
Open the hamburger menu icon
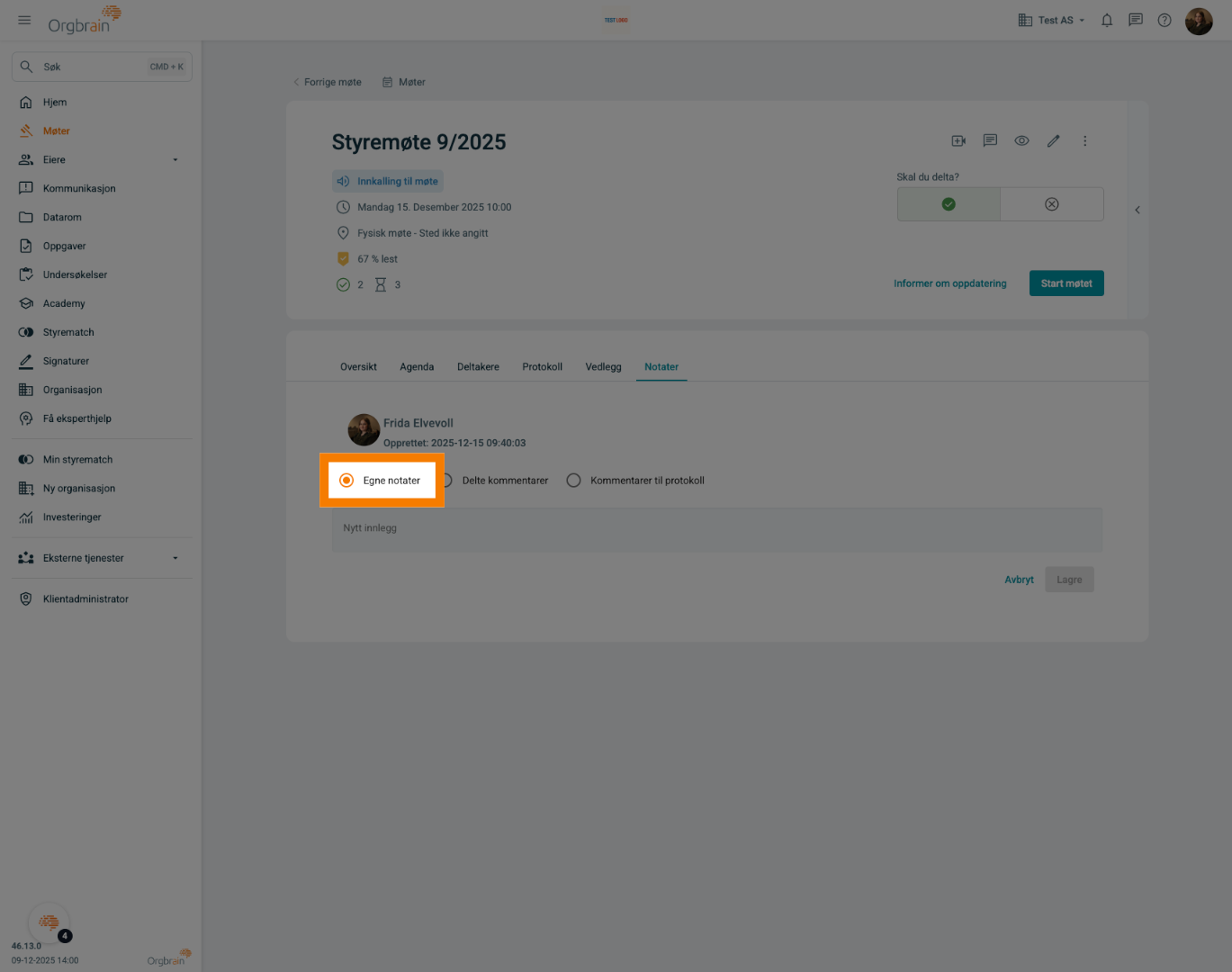24,20
